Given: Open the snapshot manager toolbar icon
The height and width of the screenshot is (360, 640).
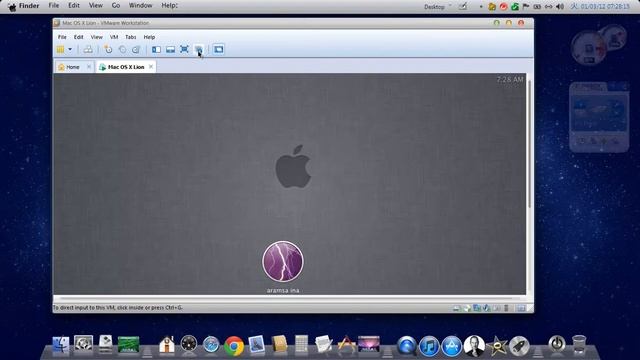Looking at the screenshot, I should [x=136, y=49].
